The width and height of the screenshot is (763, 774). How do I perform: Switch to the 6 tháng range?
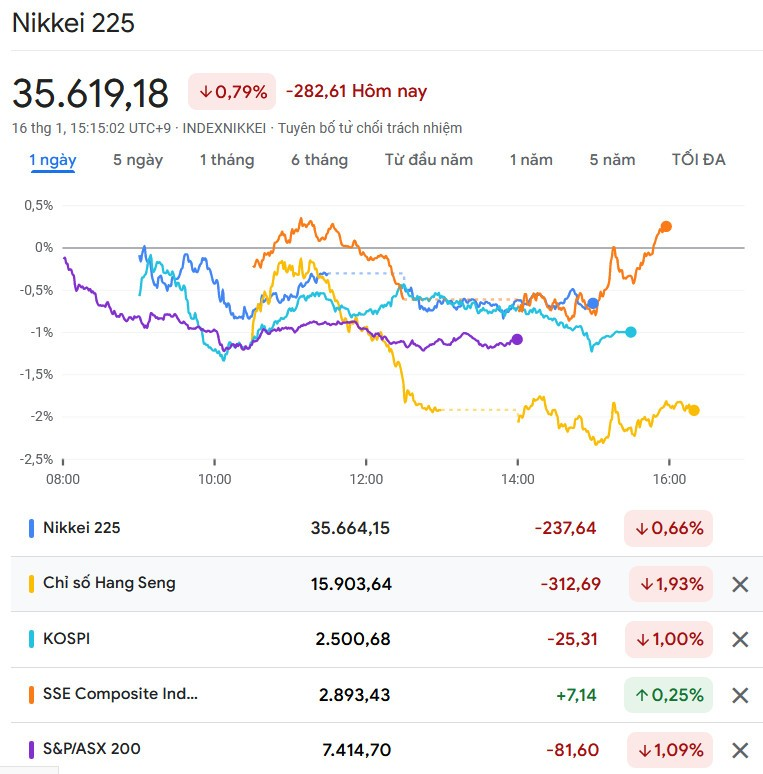pyautogui.click(x=320, y=160)
